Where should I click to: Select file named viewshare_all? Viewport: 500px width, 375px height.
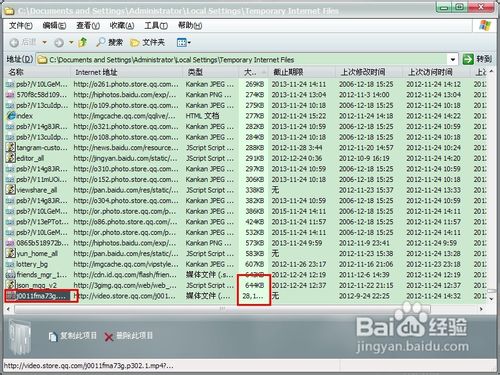point(37,190)
